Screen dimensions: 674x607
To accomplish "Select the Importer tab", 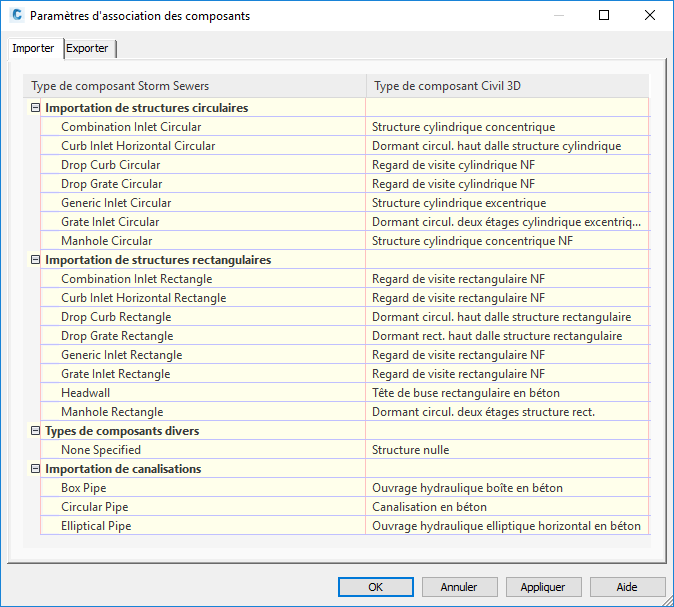I will tap(33, 48).
